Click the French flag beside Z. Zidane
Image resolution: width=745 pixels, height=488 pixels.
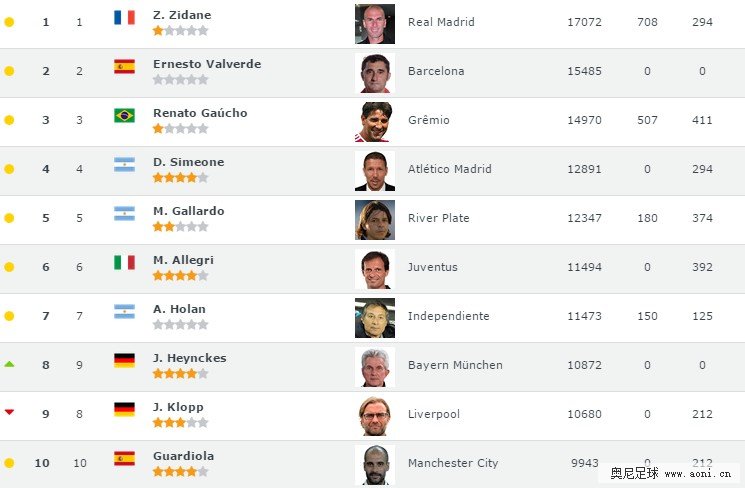tap(124, 18)
